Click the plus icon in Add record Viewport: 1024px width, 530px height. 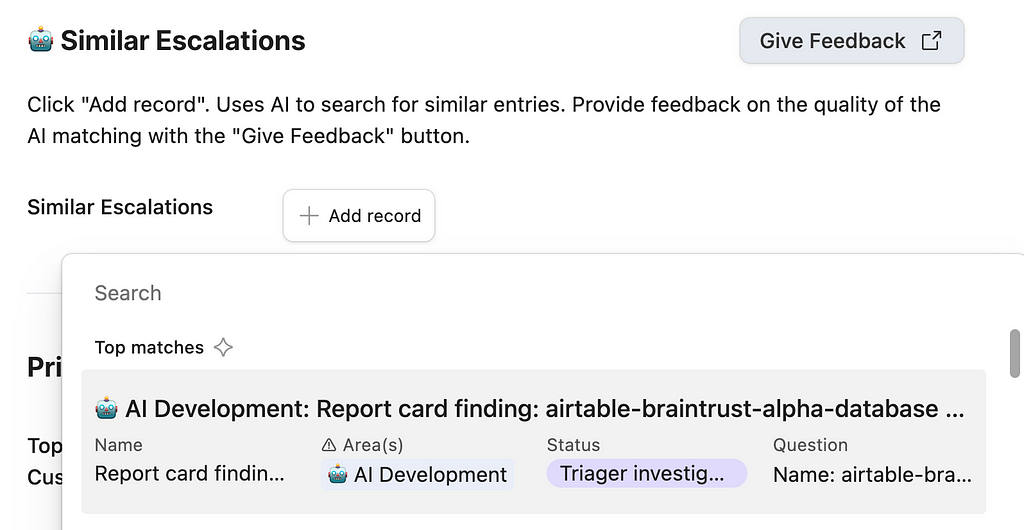(309, 216)
